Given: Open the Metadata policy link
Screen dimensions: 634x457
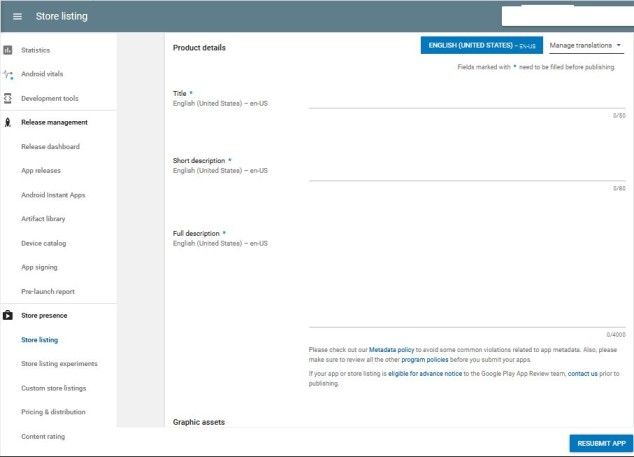Looking at the screenshot, I should (x=391, y=350).
